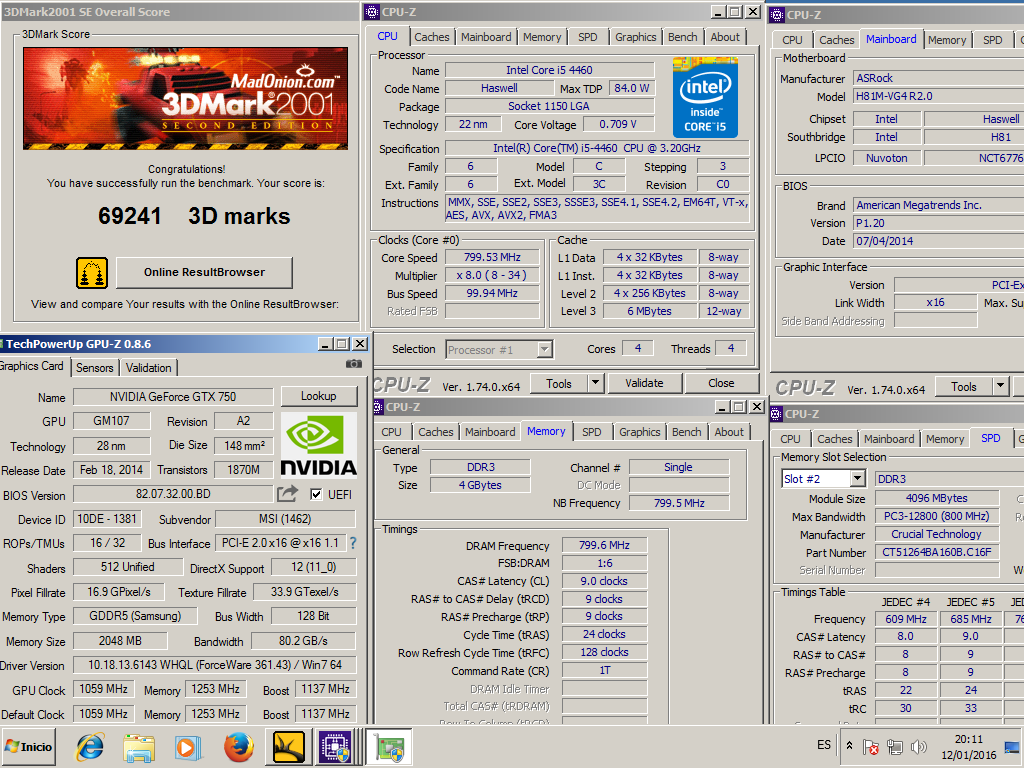
Task: Click Validate button in CPU-Z
Action: click(x=644, y=383)
